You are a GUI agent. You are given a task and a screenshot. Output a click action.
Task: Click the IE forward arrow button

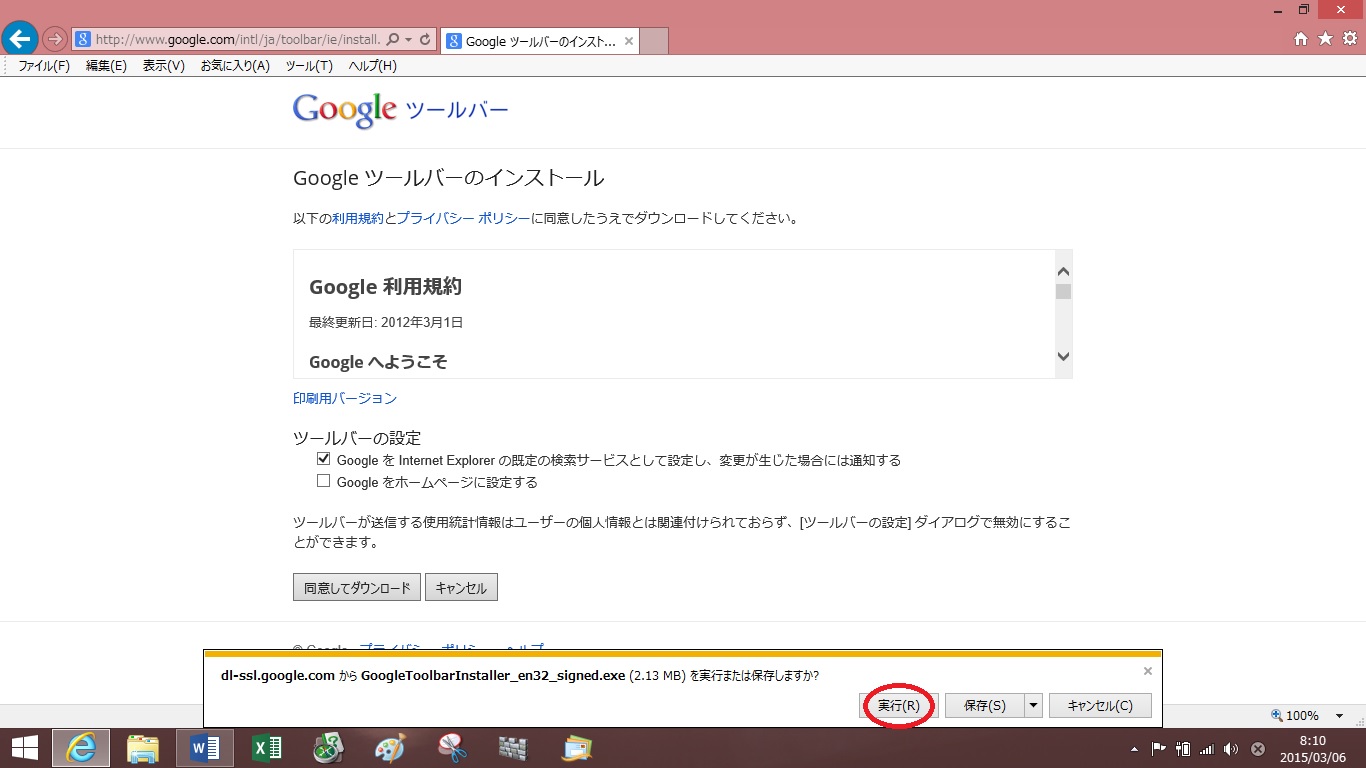(x=55, y=40)
